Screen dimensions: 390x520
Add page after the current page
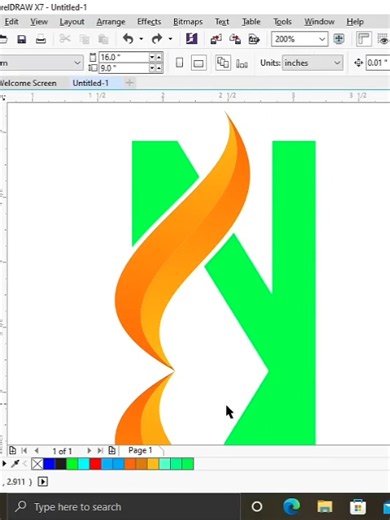point(112,451)
